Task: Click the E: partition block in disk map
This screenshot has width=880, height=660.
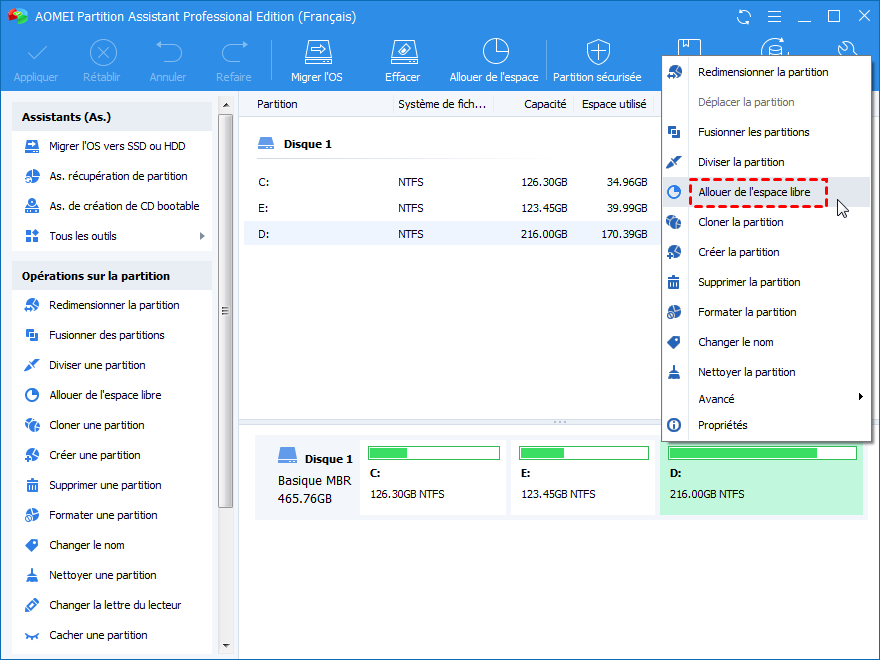Action: pyautogui.click(x=583, y=478)
